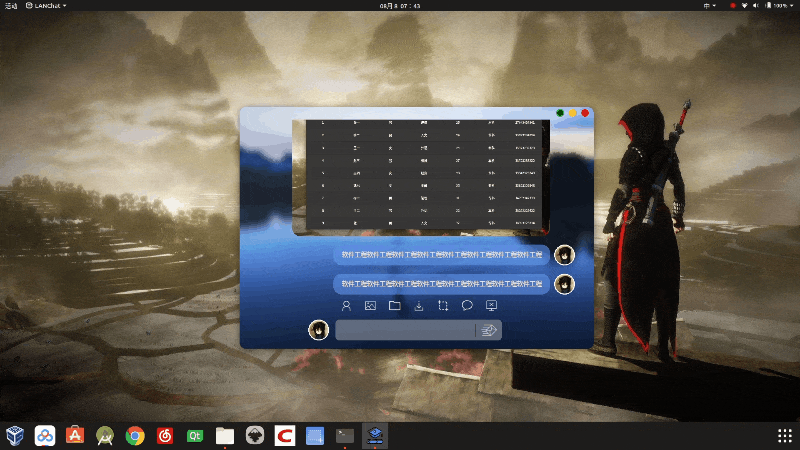Viewport: 800px width, 450px height.
Task: Launch Qt Creator from the dock
Action: pyautogui.click(x=195, y=436)
